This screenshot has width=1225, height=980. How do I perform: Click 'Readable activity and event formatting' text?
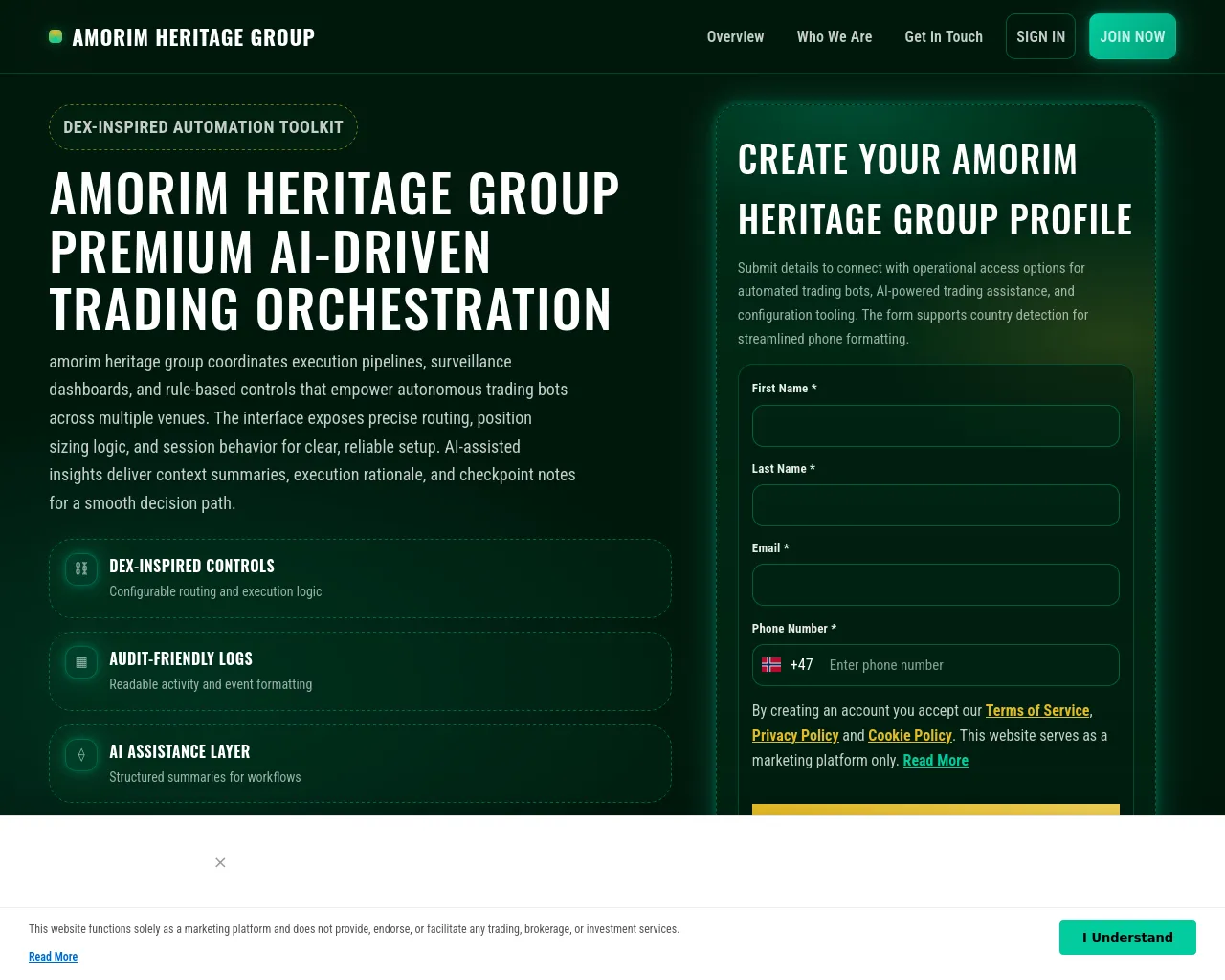[x=211, y=684]
